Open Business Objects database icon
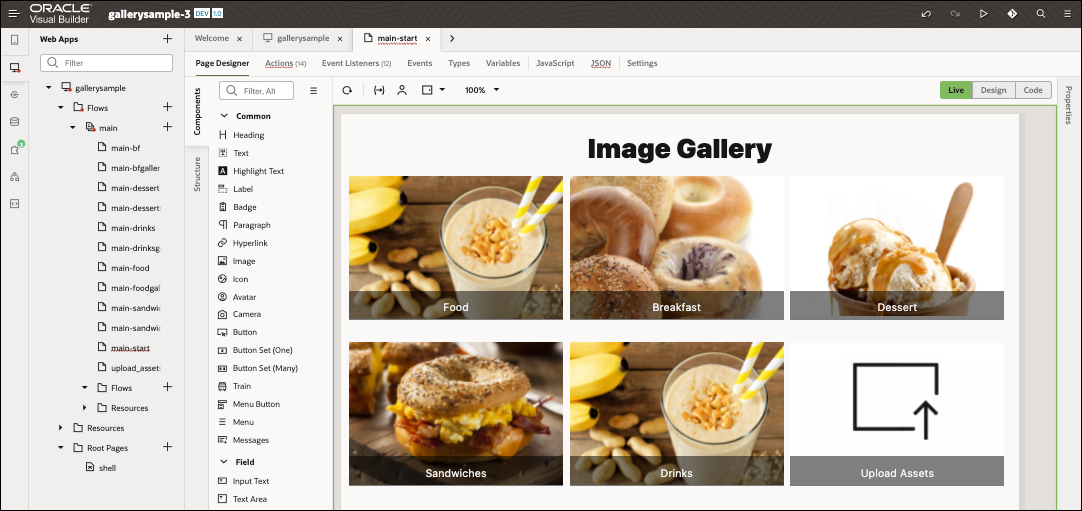This screenshot has height=511, width=1082. pos(14,122)
